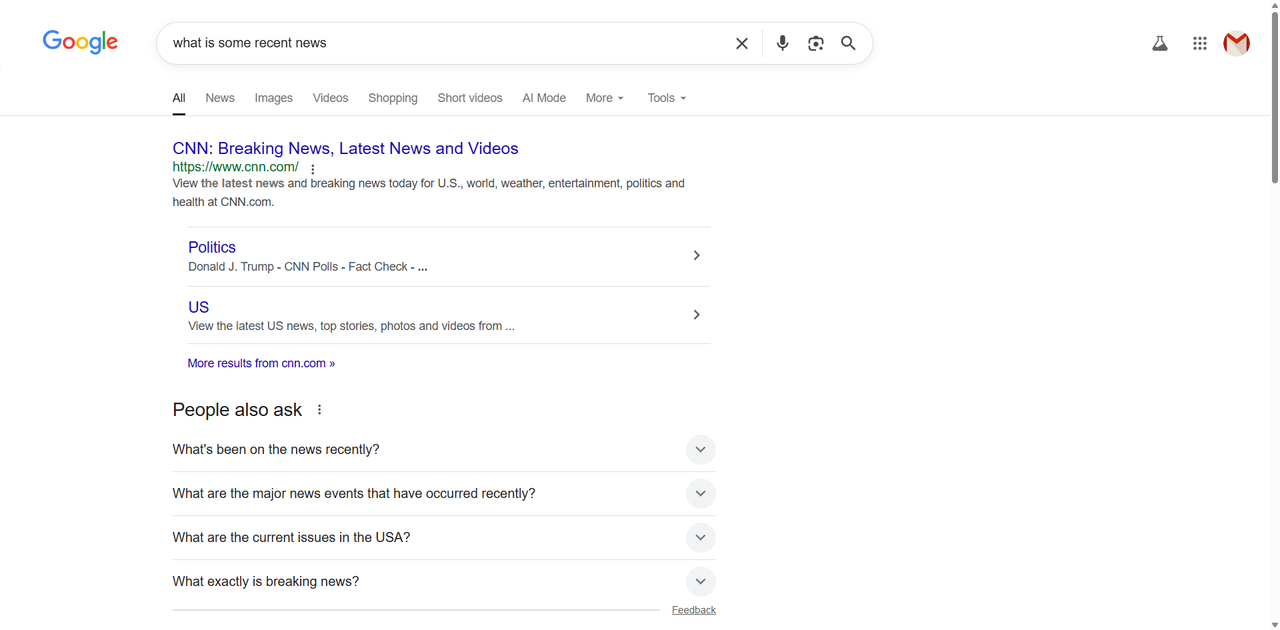This screenshot has height=630, width=1280.
Task: Click More results from cnn.com
Action: 261,363
